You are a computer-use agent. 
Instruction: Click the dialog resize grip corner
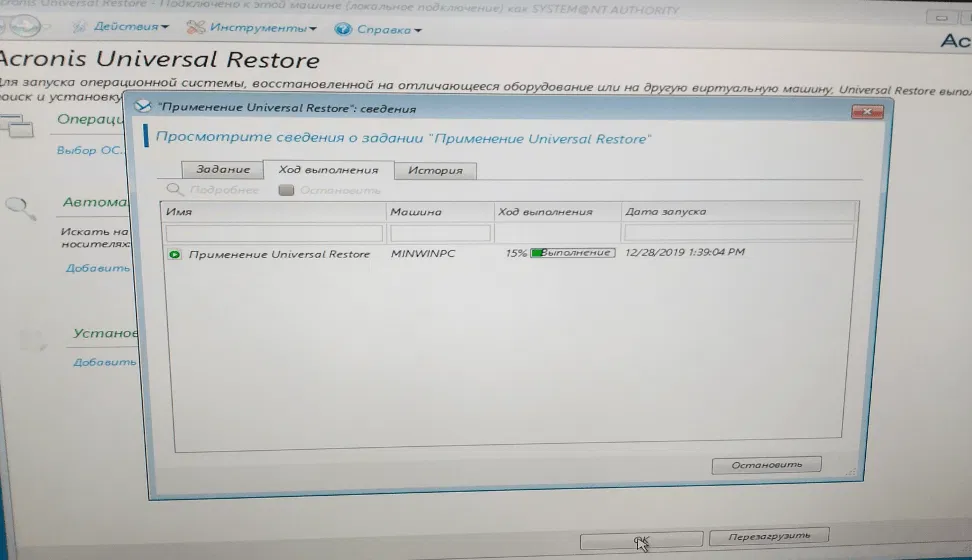coord(850,473)
